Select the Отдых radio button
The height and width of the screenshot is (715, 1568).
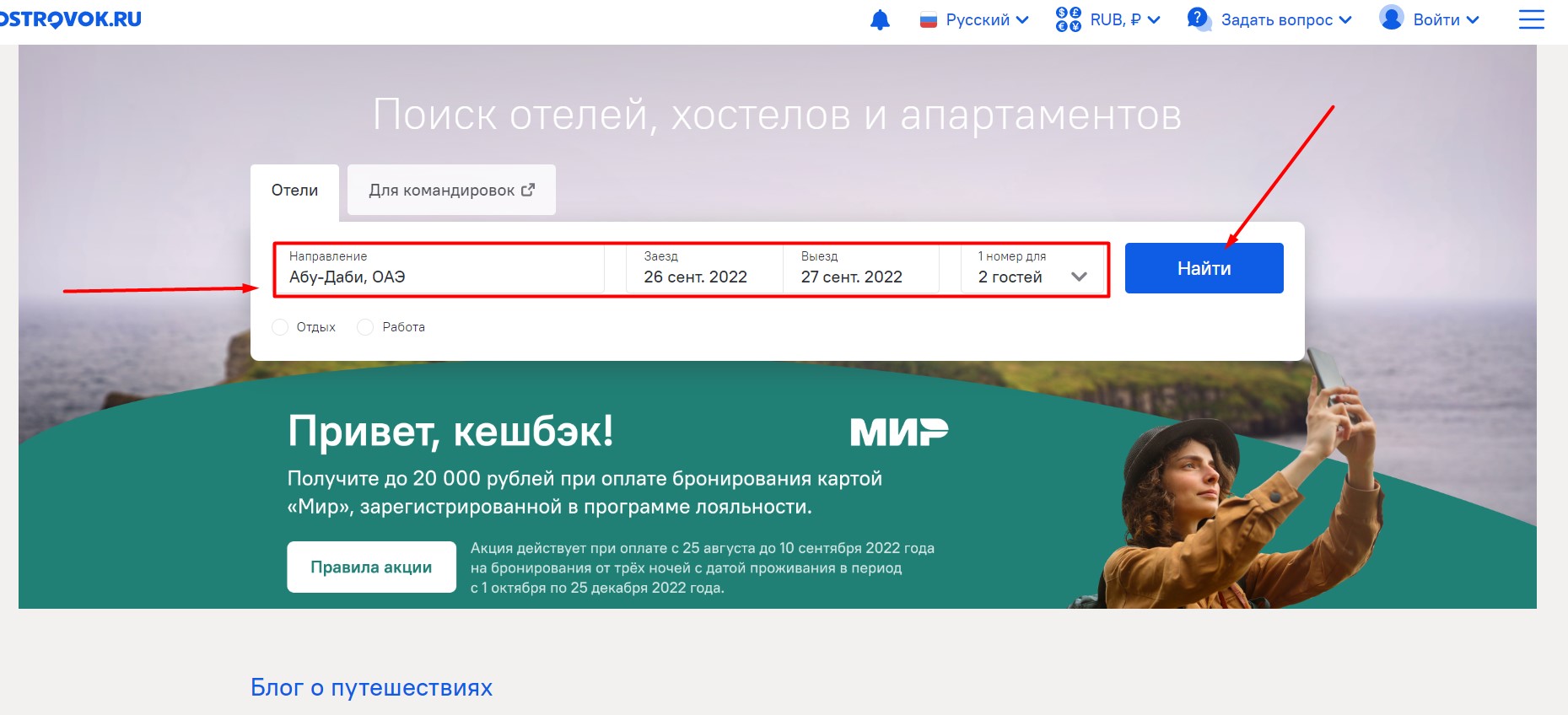(x=280, y=327)
